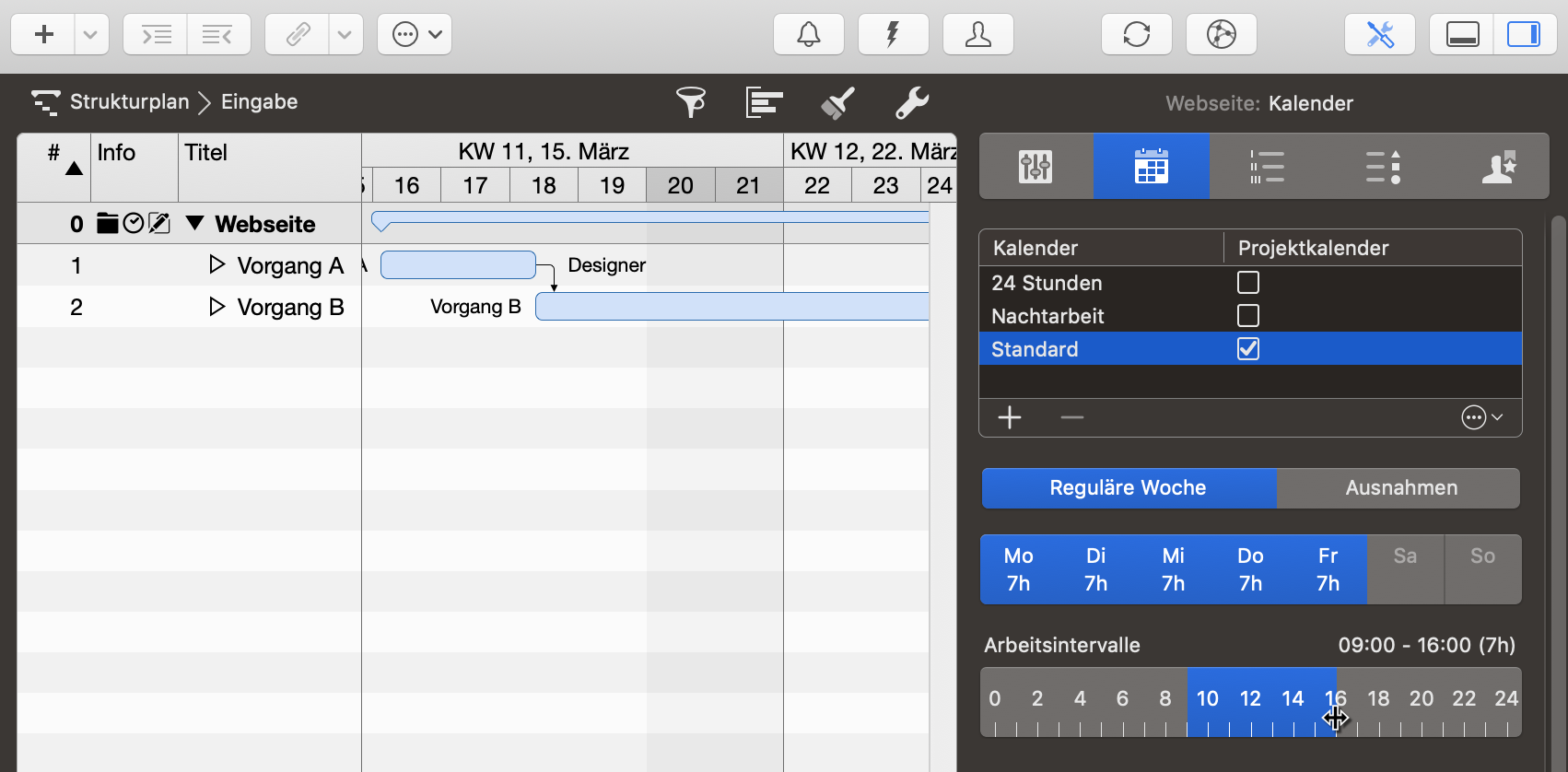Click the wrench settings icon
1568x772 pixels.
tap(911, 102)
